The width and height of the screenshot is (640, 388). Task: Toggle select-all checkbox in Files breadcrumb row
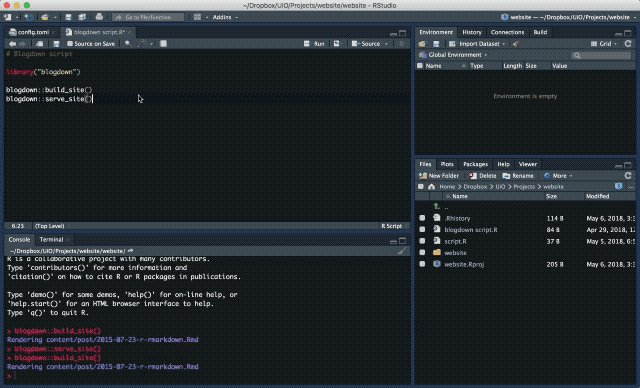click(421, 186)
